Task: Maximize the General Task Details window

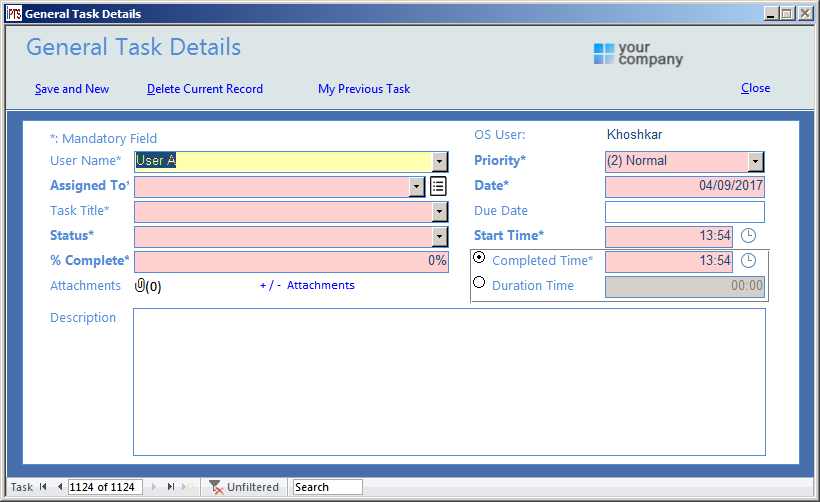Action: (787, 14)
